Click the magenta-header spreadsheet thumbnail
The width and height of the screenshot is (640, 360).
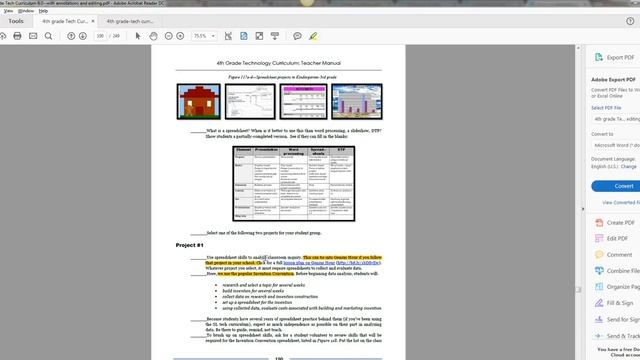pyautogui.click(x=303, y=101)
